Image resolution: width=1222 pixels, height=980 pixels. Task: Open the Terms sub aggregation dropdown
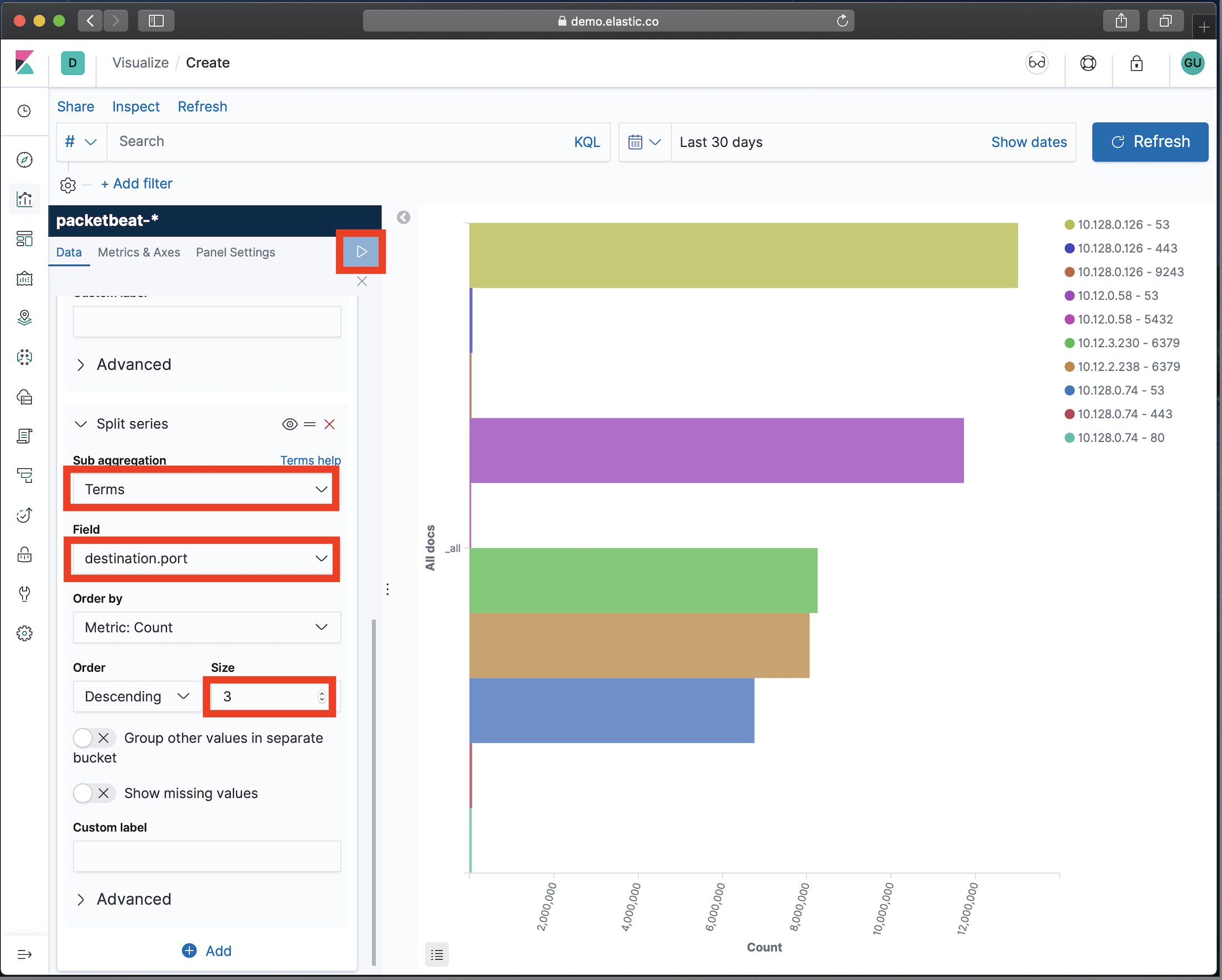tap(206, 489)
